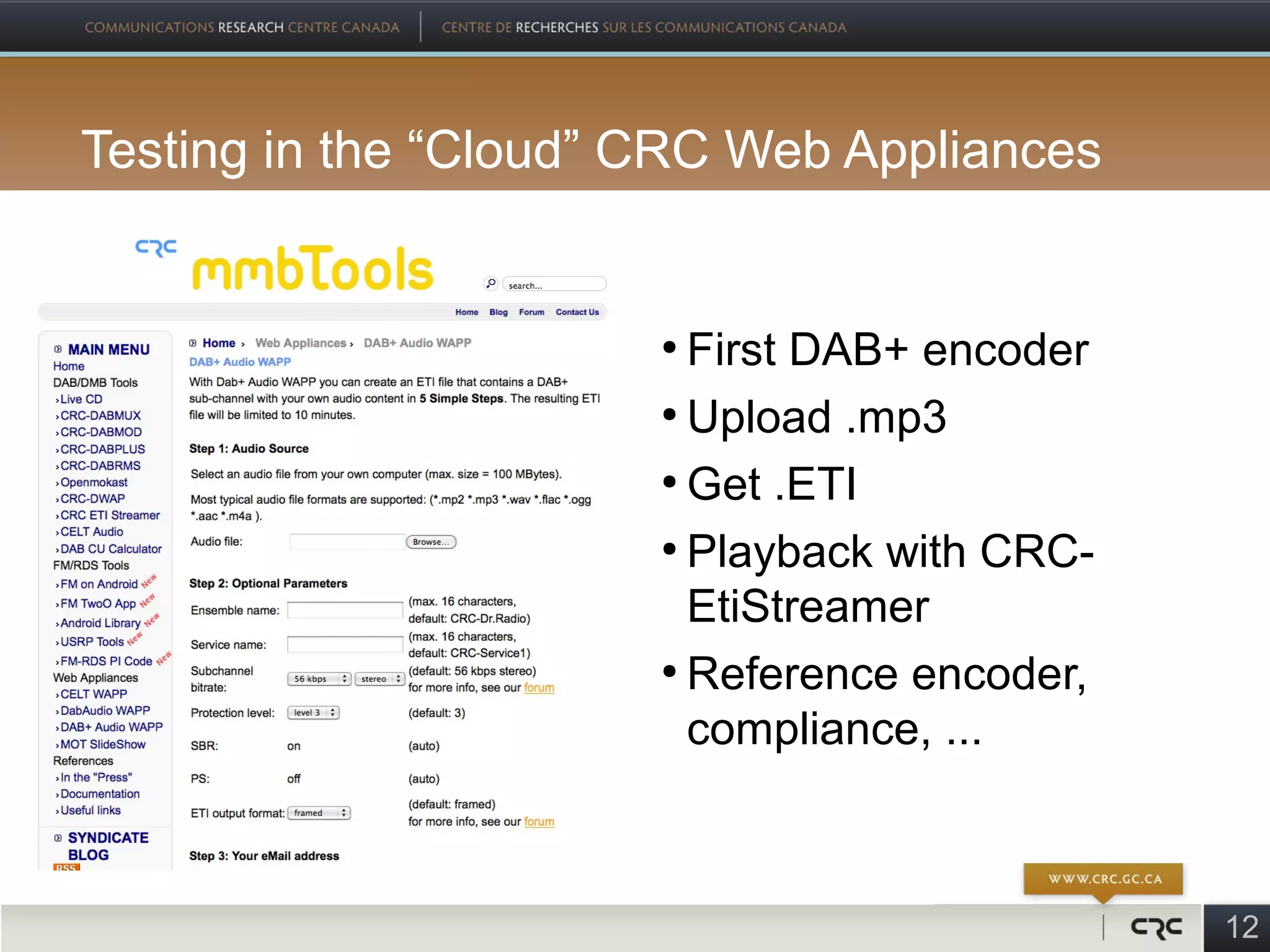1270x952 pixels.
Task: Click the SBR value "on"
Action: click(x=293, y=746)
